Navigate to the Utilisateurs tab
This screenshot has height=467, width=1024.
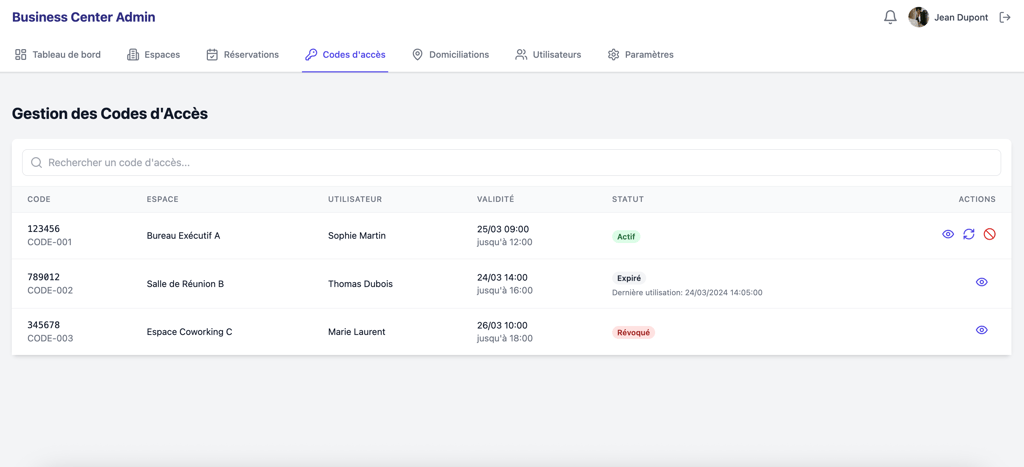coord(548,55)
